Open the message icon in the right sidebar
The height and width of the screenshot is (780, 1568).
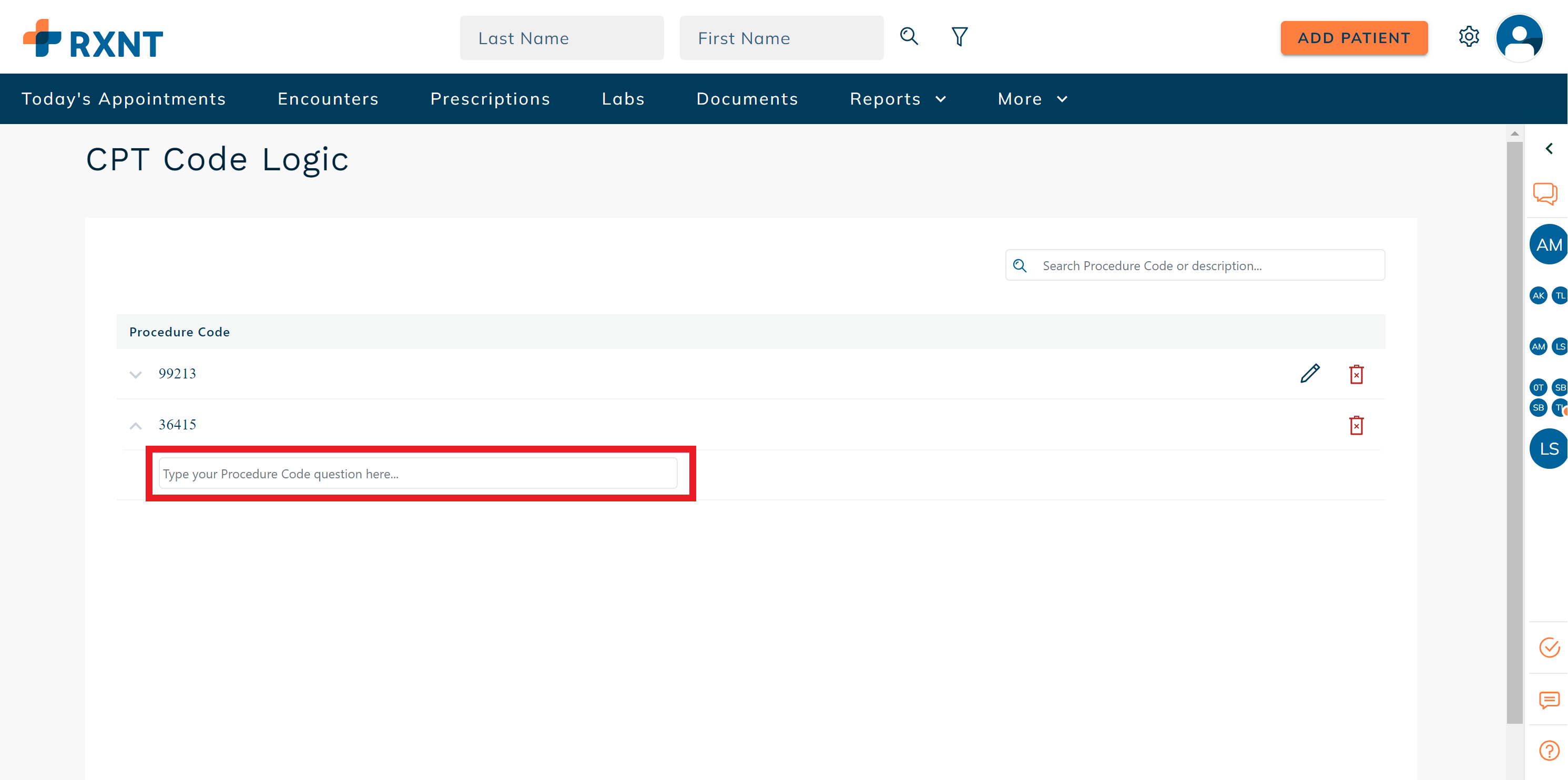tap(1549, 700)
